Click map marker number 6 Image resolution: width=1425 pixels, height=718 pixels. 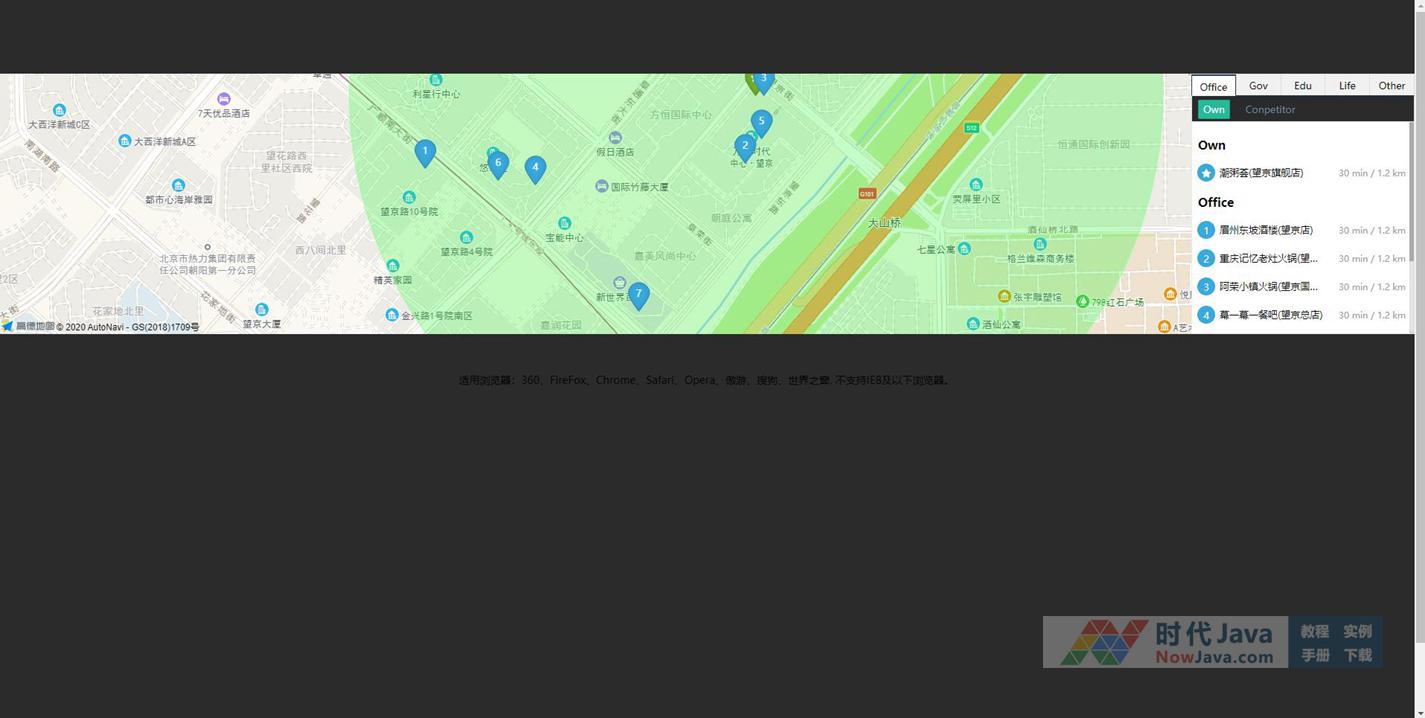point(498,163)
